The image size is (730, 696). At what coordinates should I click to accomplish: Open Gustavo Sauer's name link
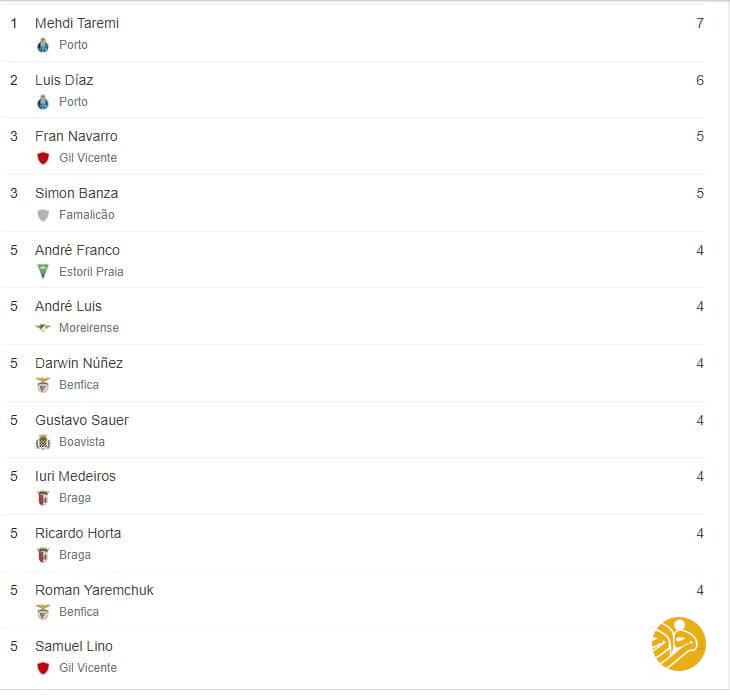[82, 420]
